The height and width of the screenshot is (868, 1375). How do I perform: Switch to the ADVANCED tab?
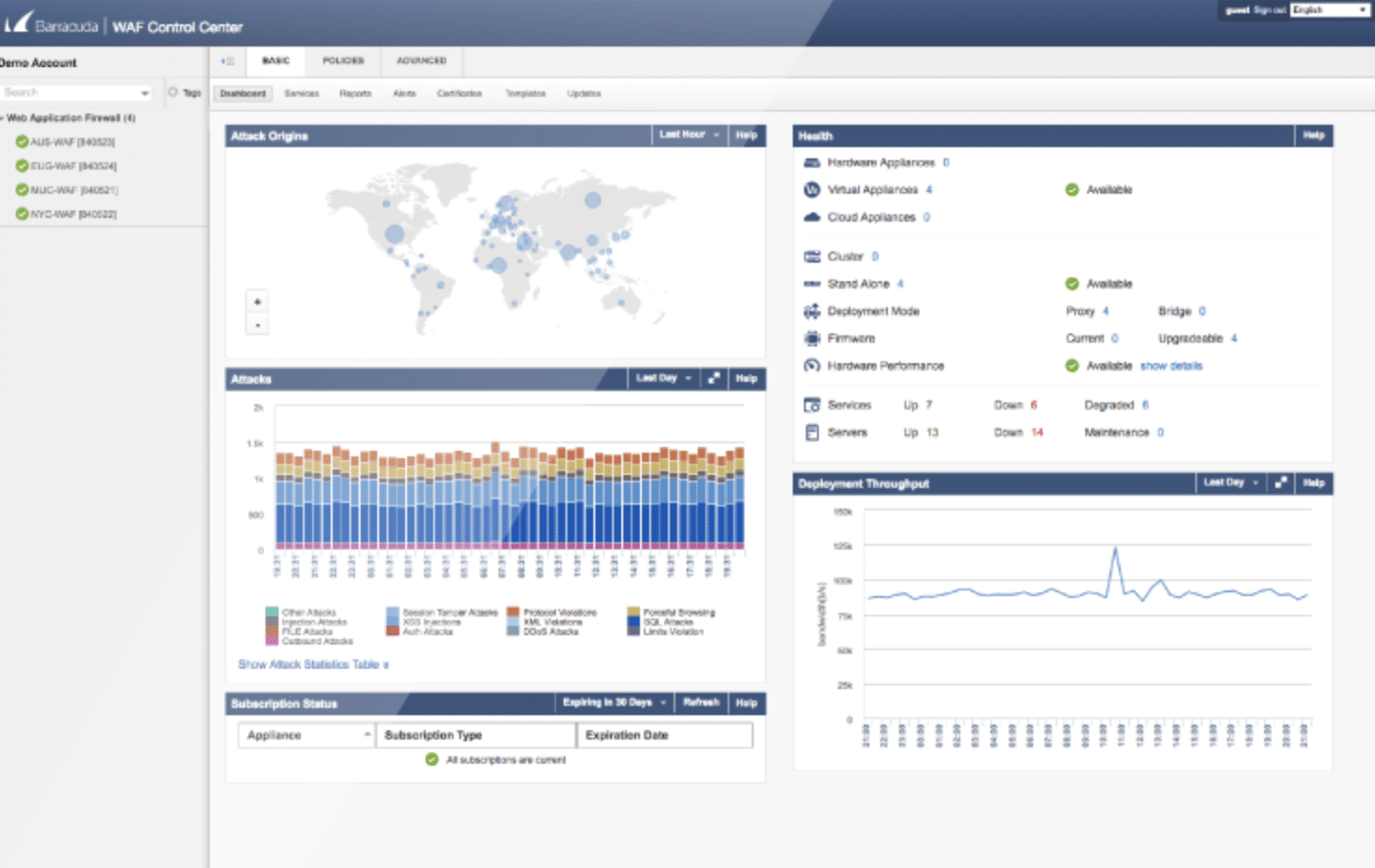point(421,61)
